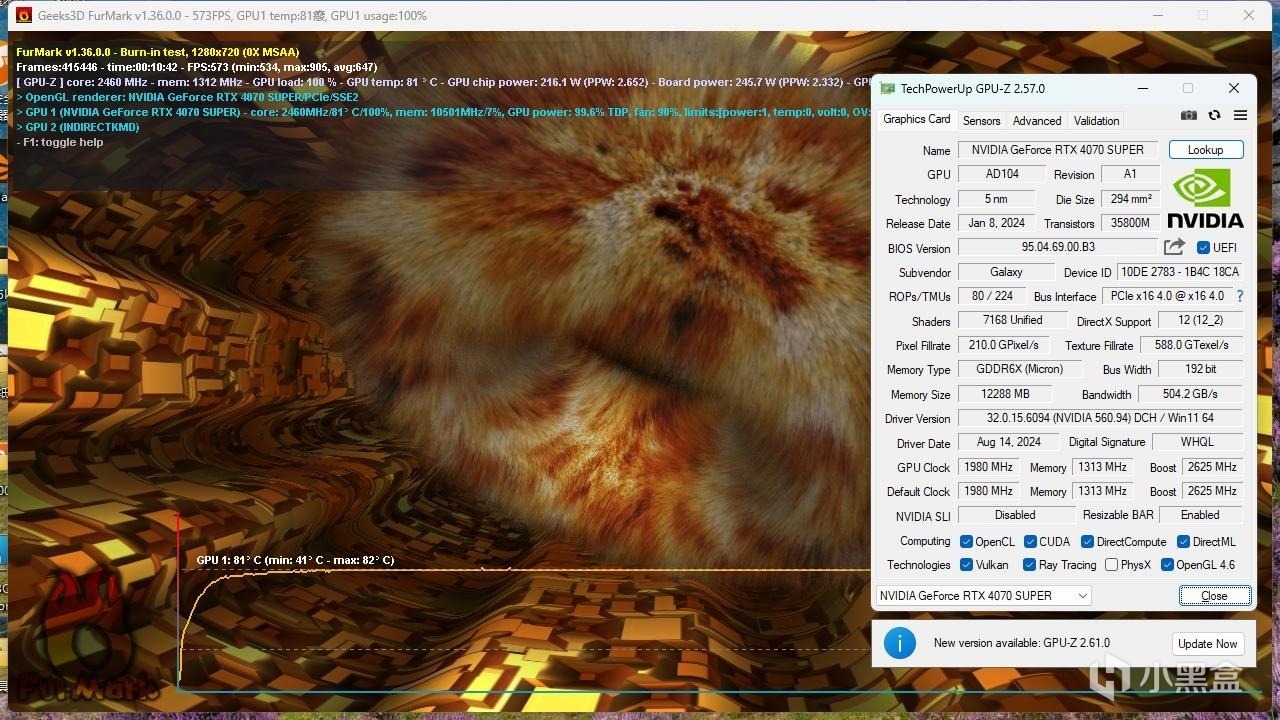The image size is (1280, 720).
Task: Click the Update Now button
Action: pos(1208,644)
